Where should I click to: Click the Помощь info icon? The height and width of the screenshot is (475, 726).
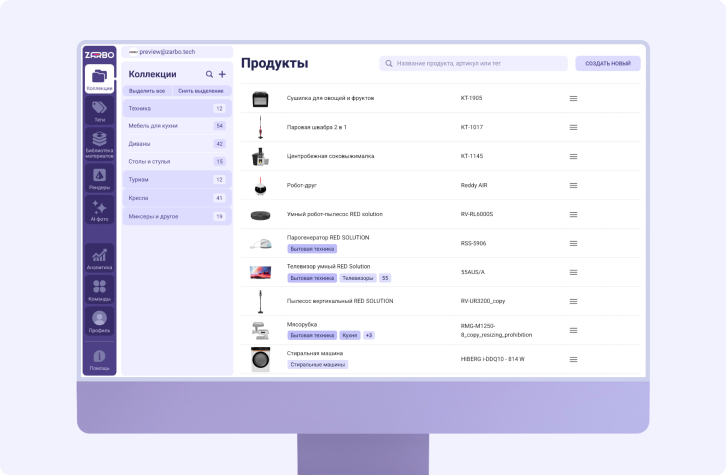(99, 359)
